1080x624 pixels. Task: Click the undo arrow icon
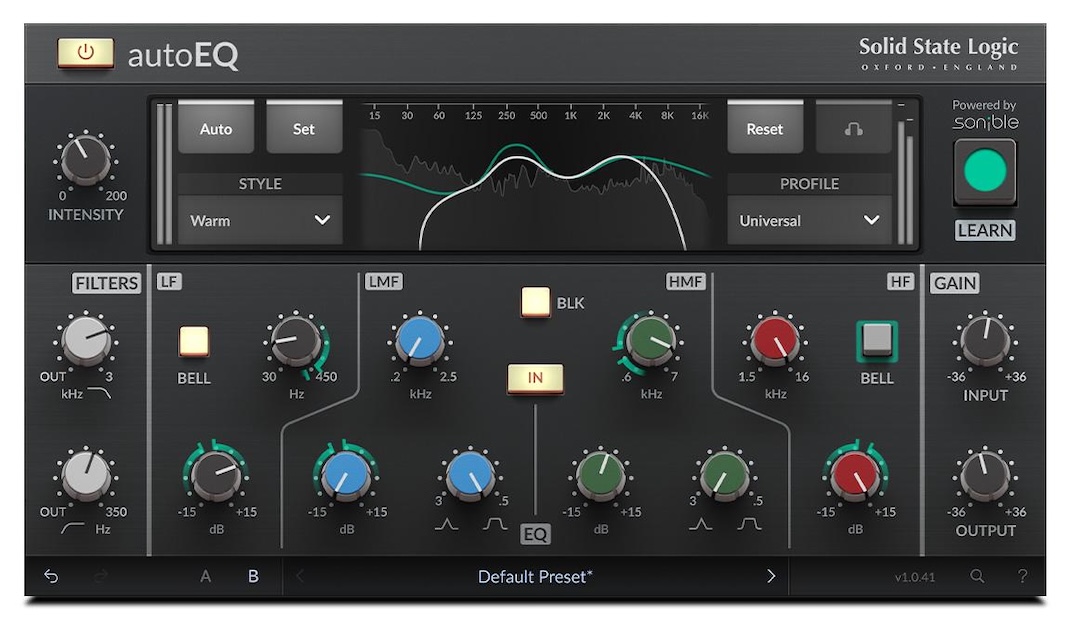coord(50,577)
